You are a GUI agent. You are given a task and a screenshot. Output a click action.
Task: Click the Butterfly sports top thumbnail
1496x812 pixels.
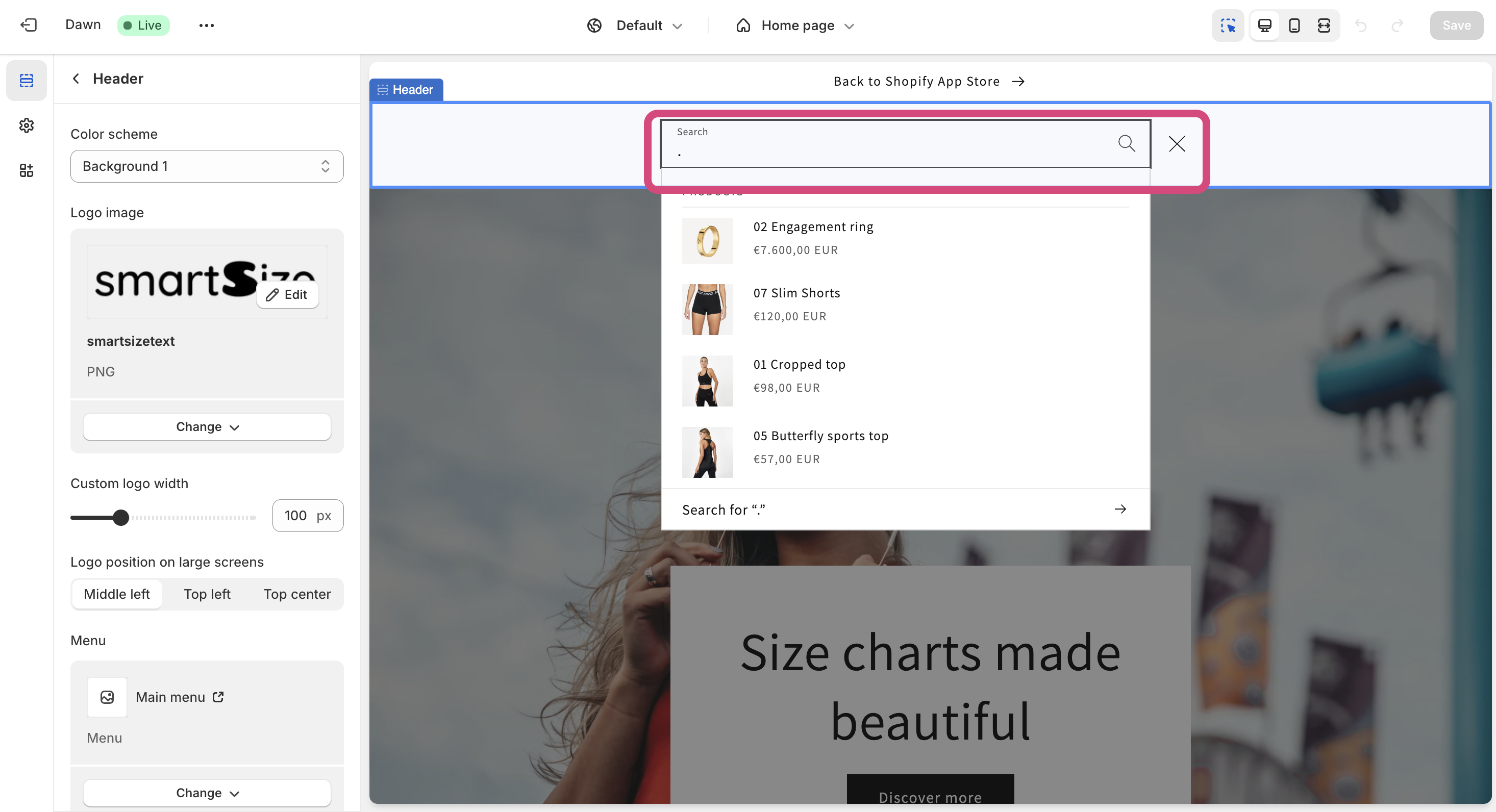(x=707, y=452)
